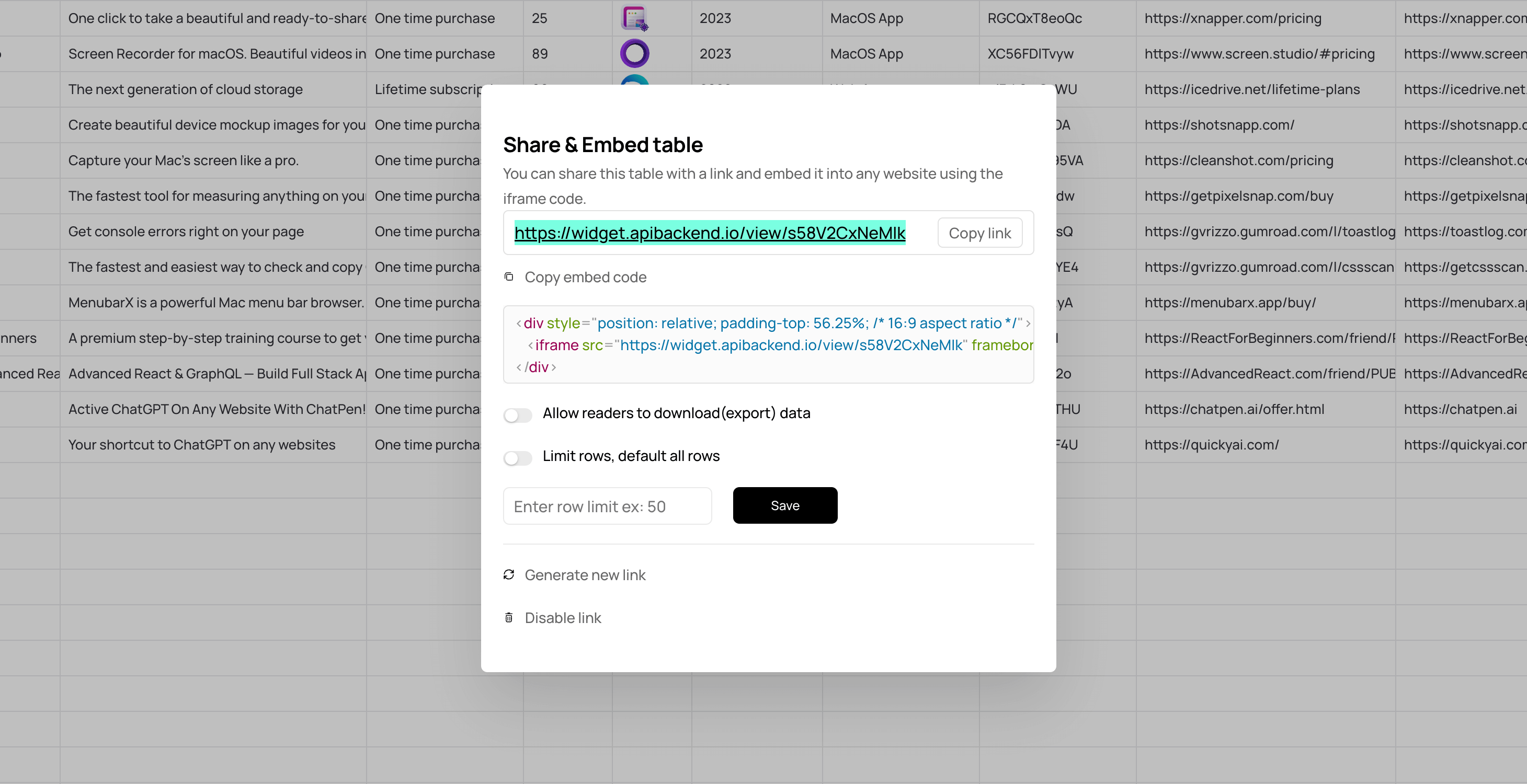The image size is (1527, 784).
Task: Click One time purchase in Screen Recorder row
Action: [445, 54]
